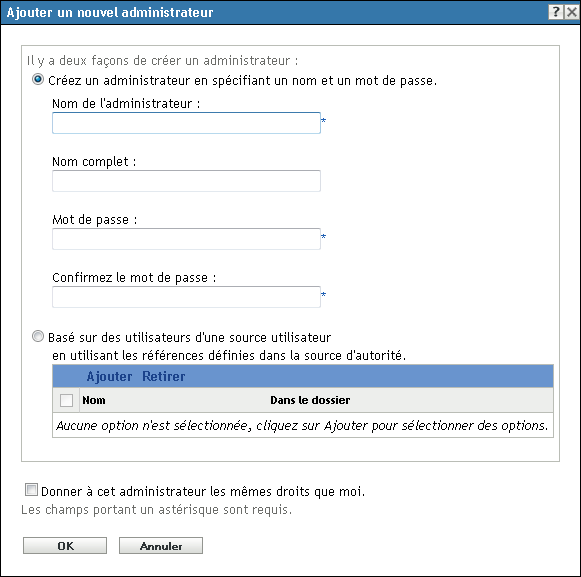
Task: Click into the Nom complet field
Action: click(x=186, y=181)
